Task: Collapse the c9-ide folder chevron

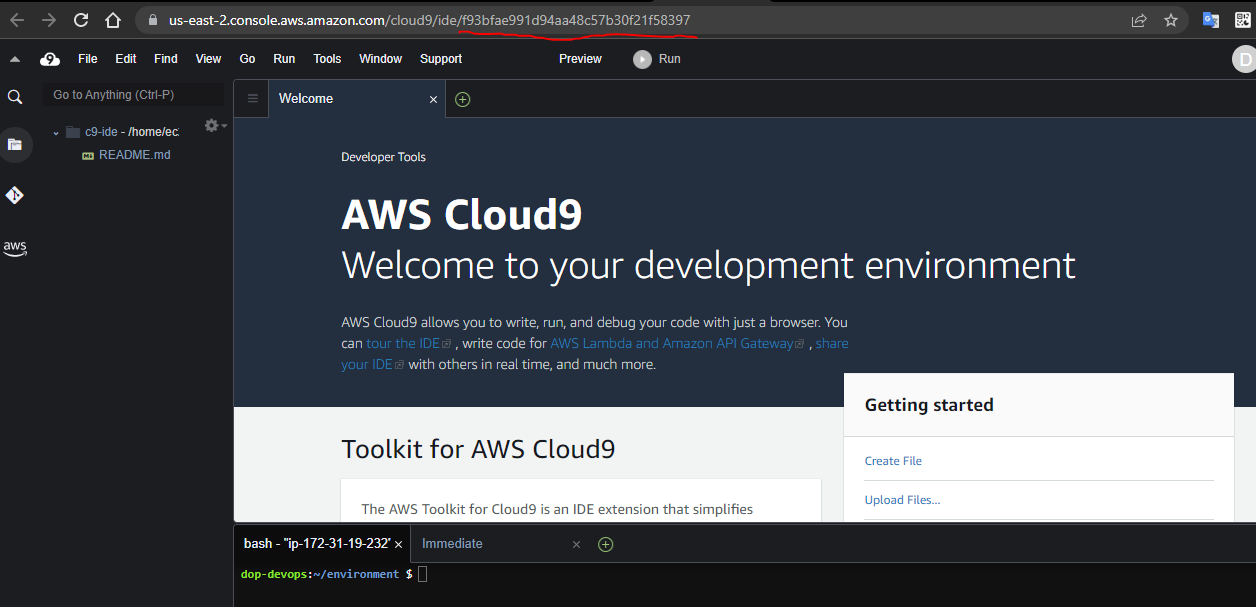Action: [x=56, y=131]
